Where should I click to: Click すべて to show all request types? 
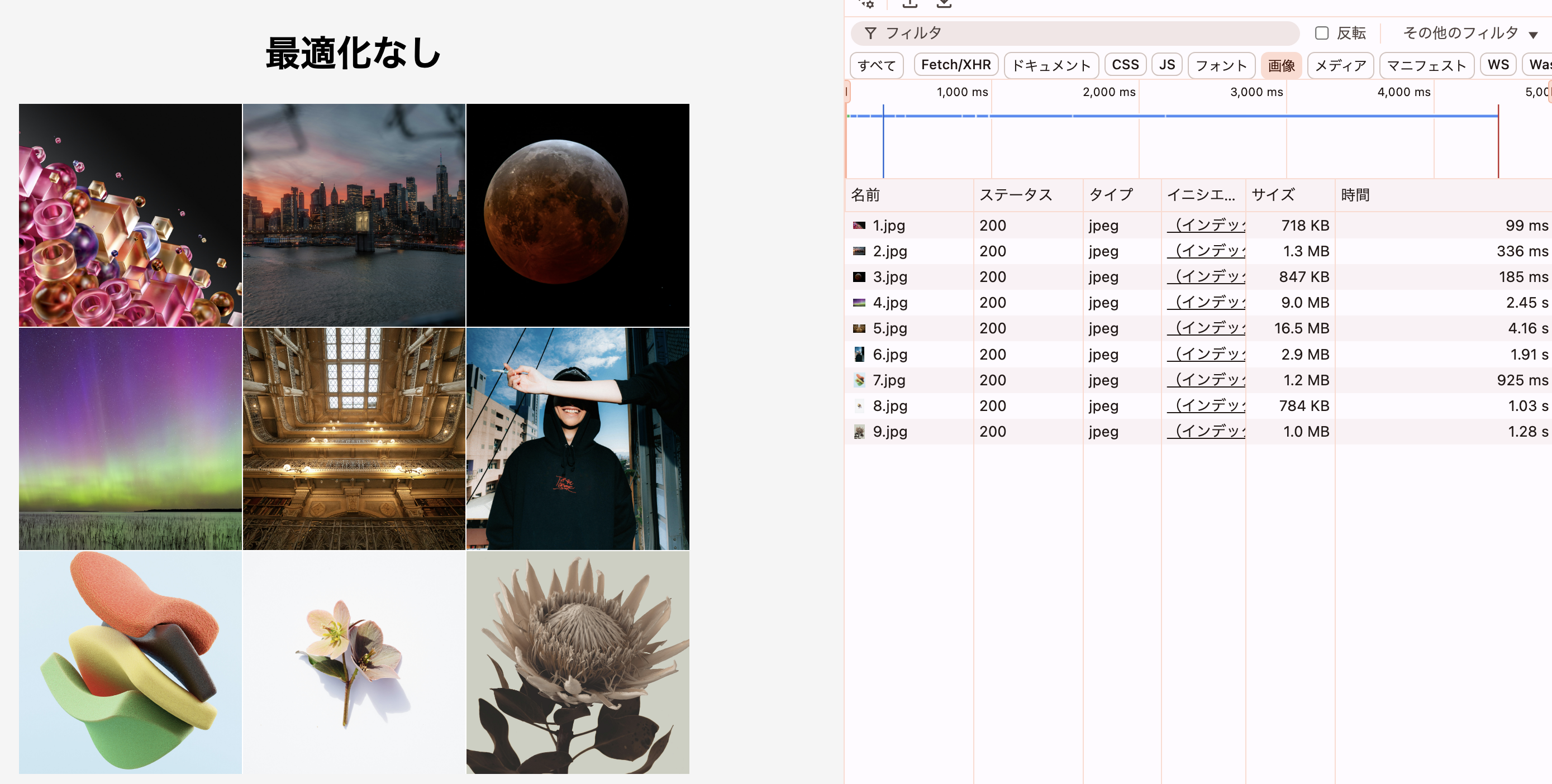(x=876, y=65)
